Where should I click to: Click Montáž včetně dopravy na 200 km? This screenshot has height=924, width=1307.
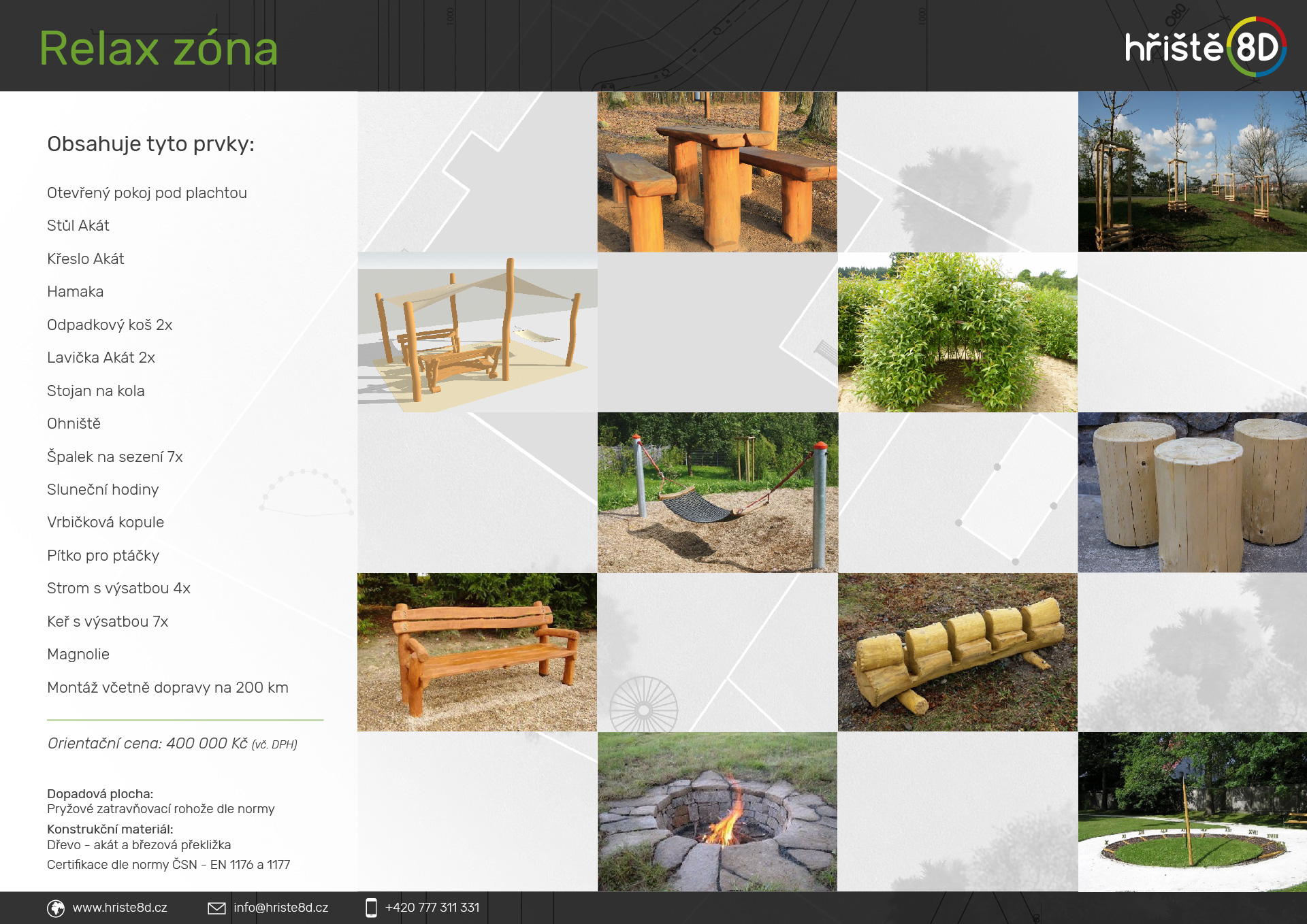[x=168, y=688]
